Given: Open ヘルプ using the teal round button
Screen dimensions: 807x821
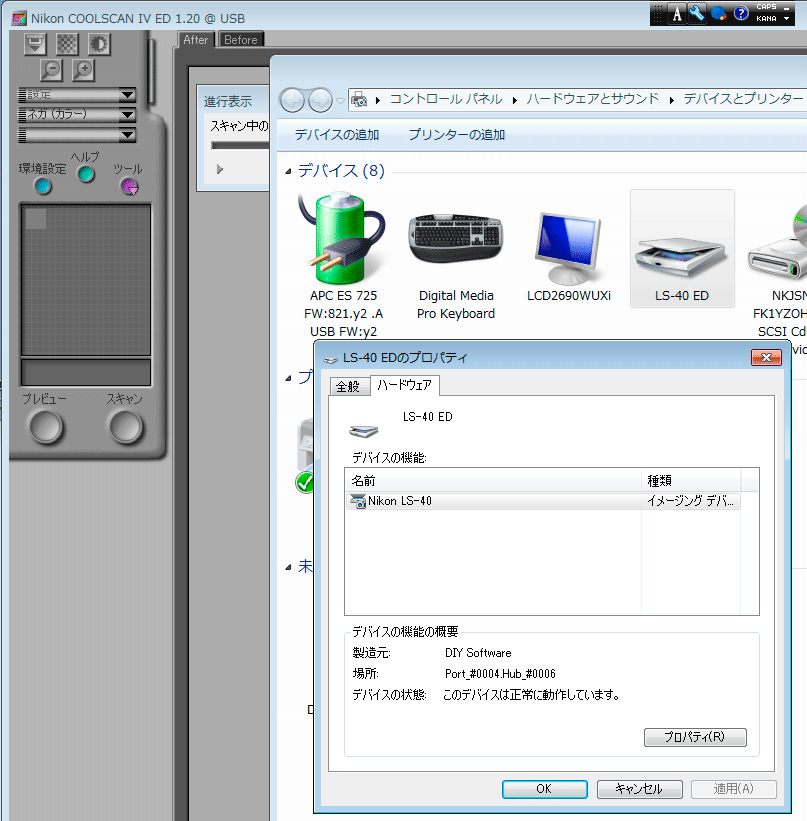Looking at the screenshot, I should point(86,174).
